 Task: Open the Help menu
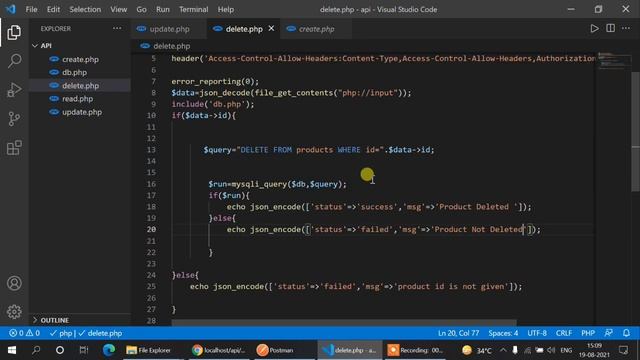pyautogui.click(x=226, y=9)
